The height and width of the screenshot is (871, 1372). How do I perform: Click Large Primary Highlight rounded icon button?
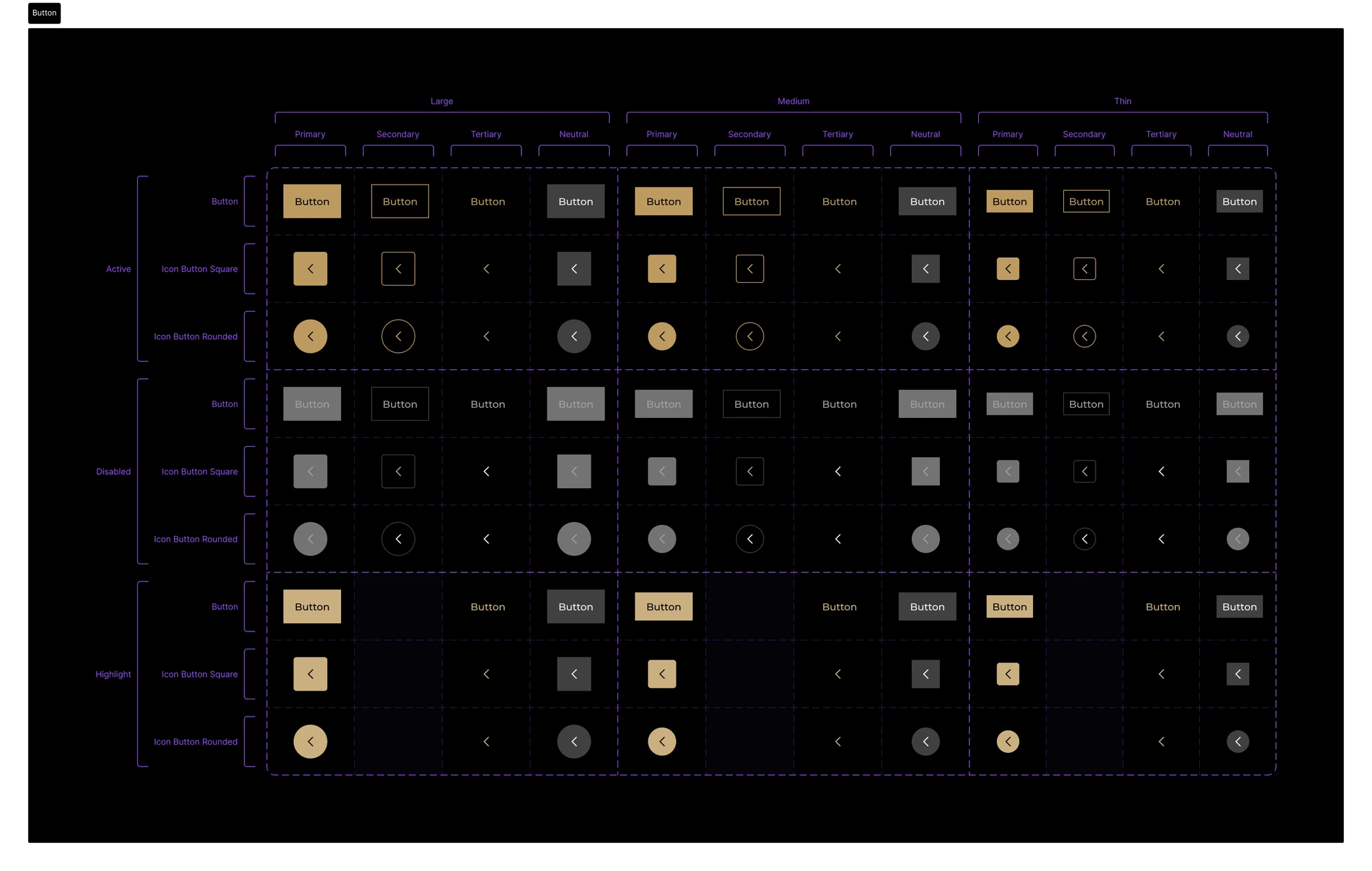point(310,741)
